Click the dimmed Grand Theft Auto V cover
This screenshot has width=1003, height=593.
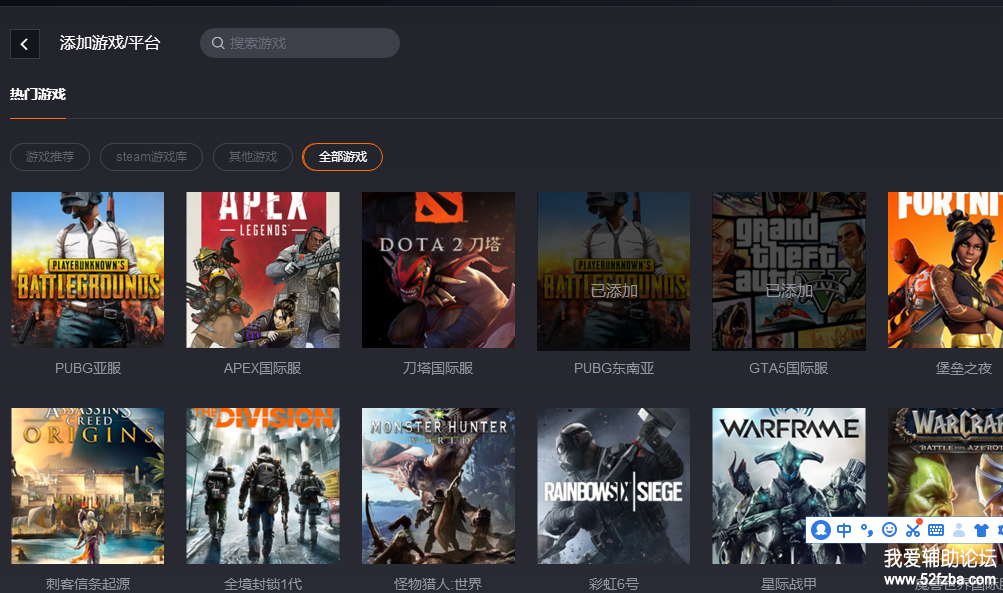(789, 271)
